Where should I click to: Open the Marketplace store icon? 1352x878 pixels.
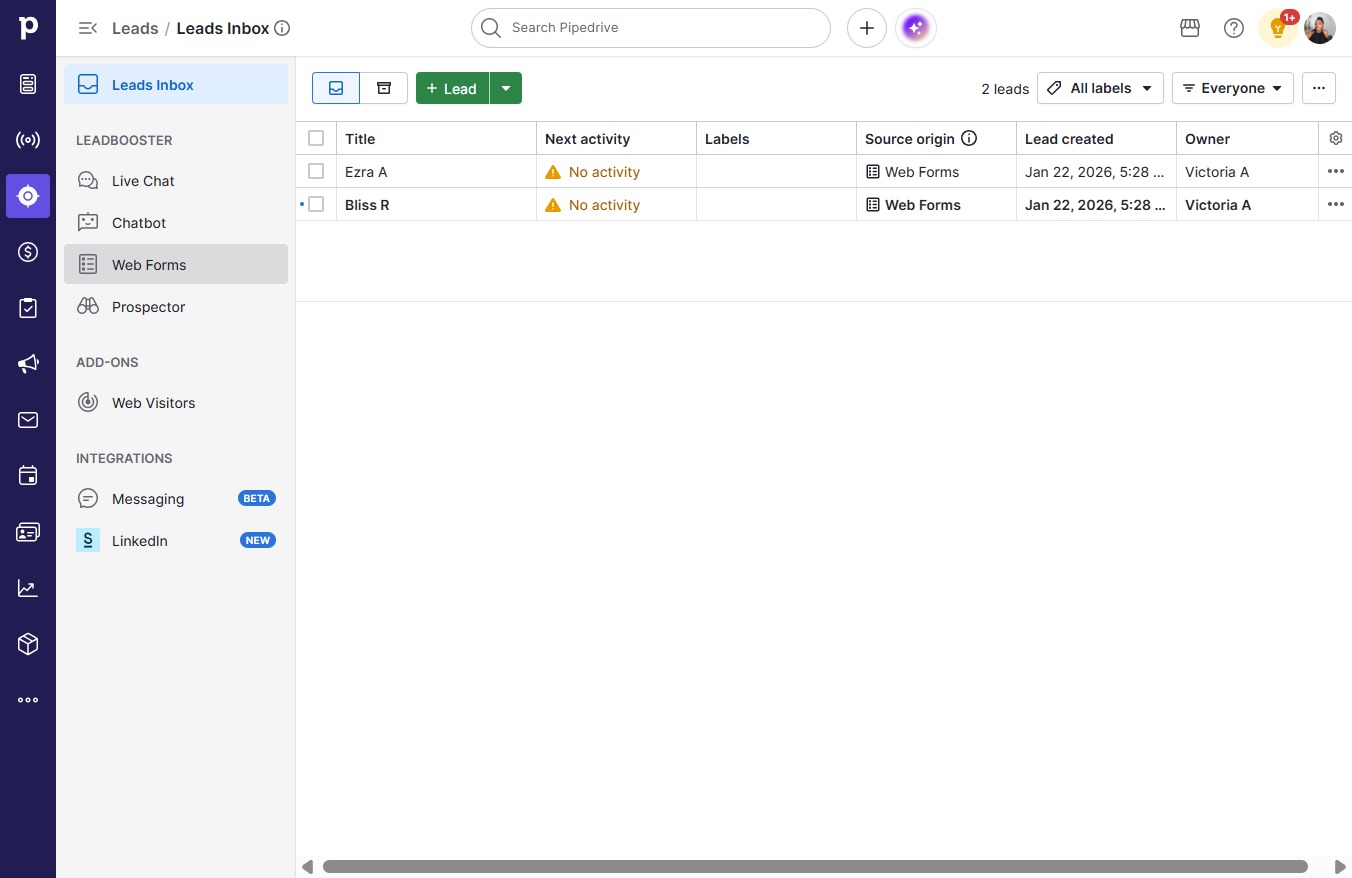click(1190, 28)
